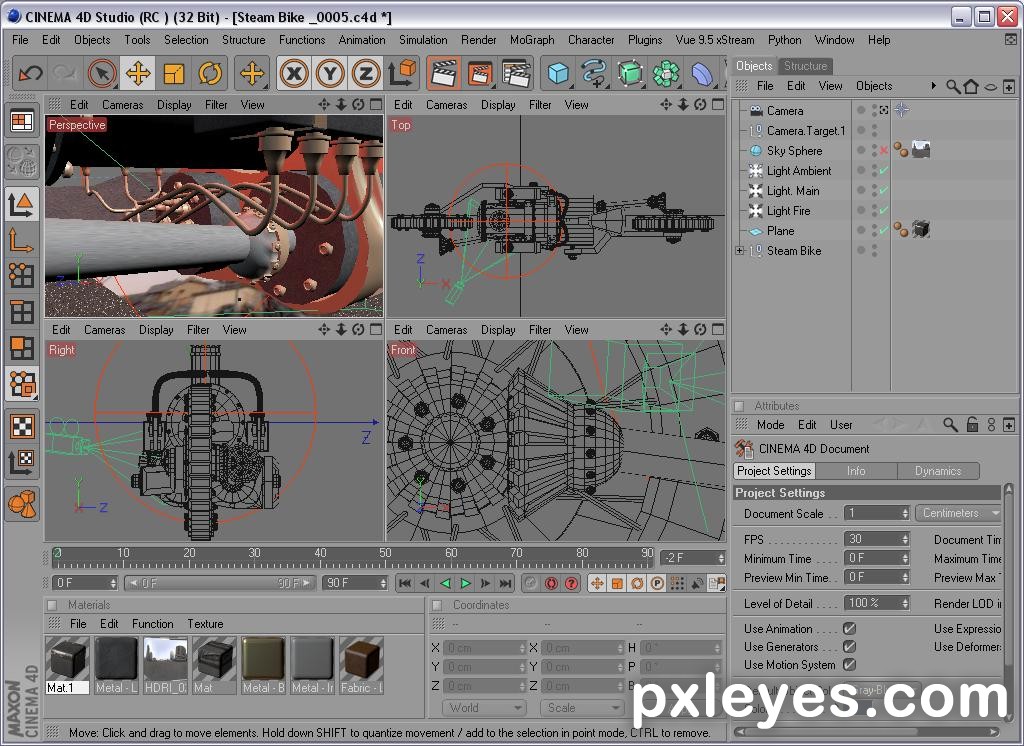Select the Camera object
This screenshot has width=1024, height=746.
point(784,111)
